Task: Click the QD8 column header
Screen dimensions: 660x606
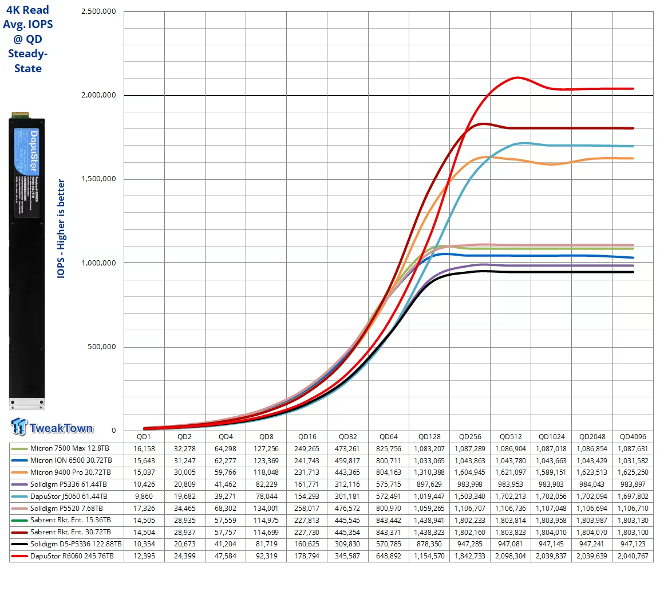Action: click(266, 437)
